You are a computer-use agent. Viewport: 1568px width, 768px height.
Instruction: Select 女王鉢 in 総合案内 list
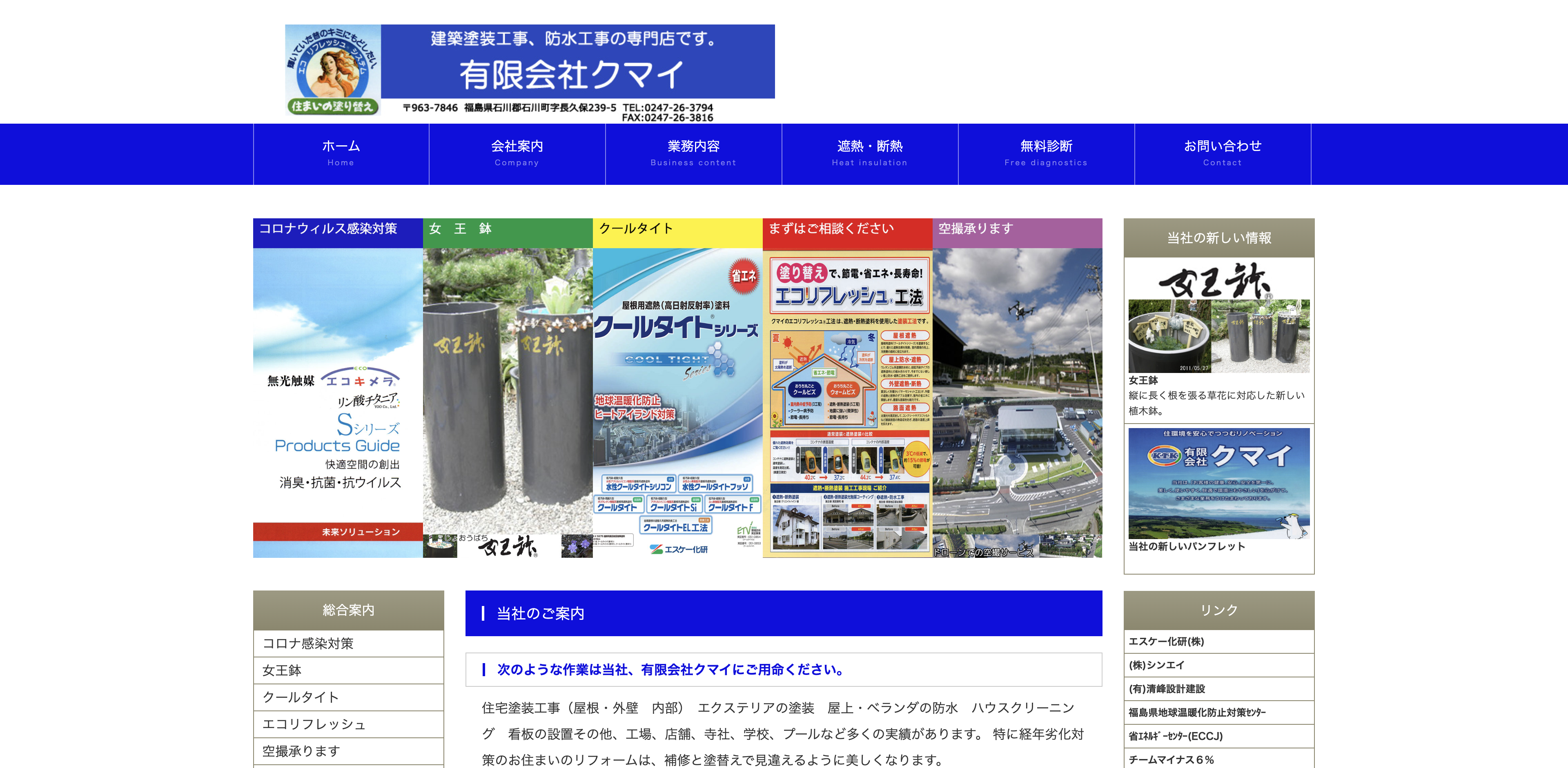[348, 670]
